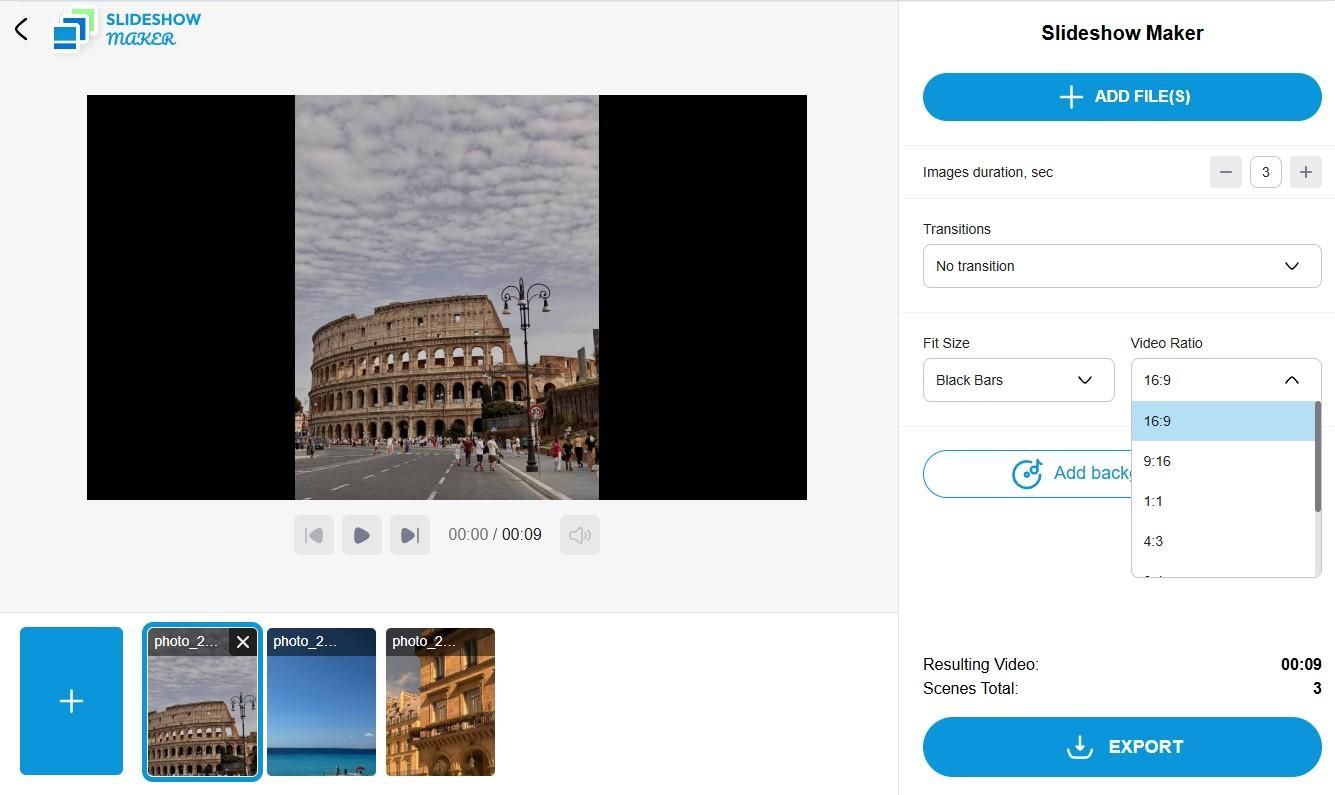The image size is (1335, 795).
Task: Collapse the Video Ratio dropdown
Action: click(x=1226, y=380)
